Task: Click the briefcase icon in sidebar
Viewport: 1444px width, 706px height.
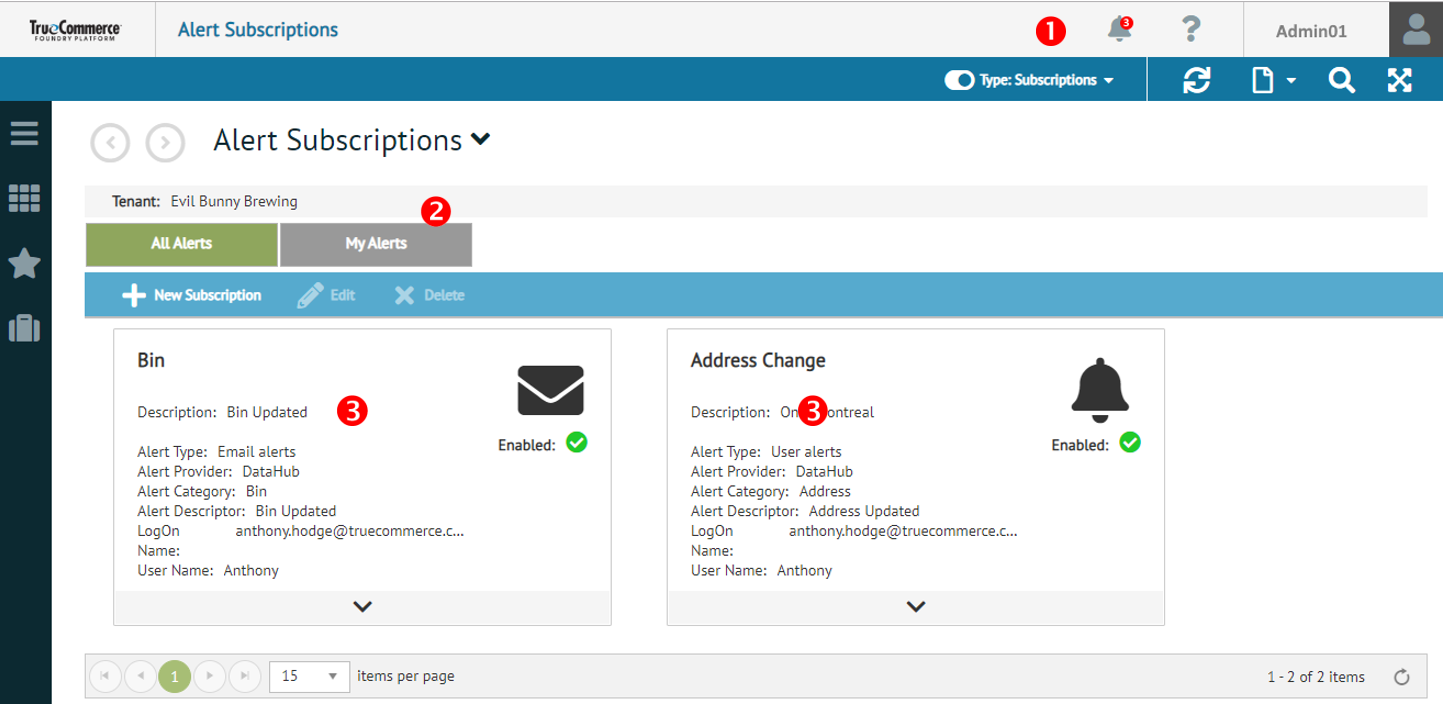Action: (24, 329)
